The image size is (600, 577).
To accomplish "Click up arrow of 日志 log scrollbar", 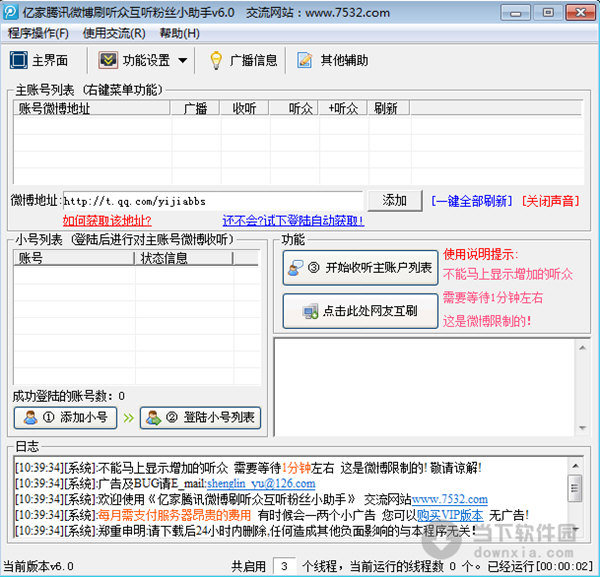I will click(x=575, y=466).
